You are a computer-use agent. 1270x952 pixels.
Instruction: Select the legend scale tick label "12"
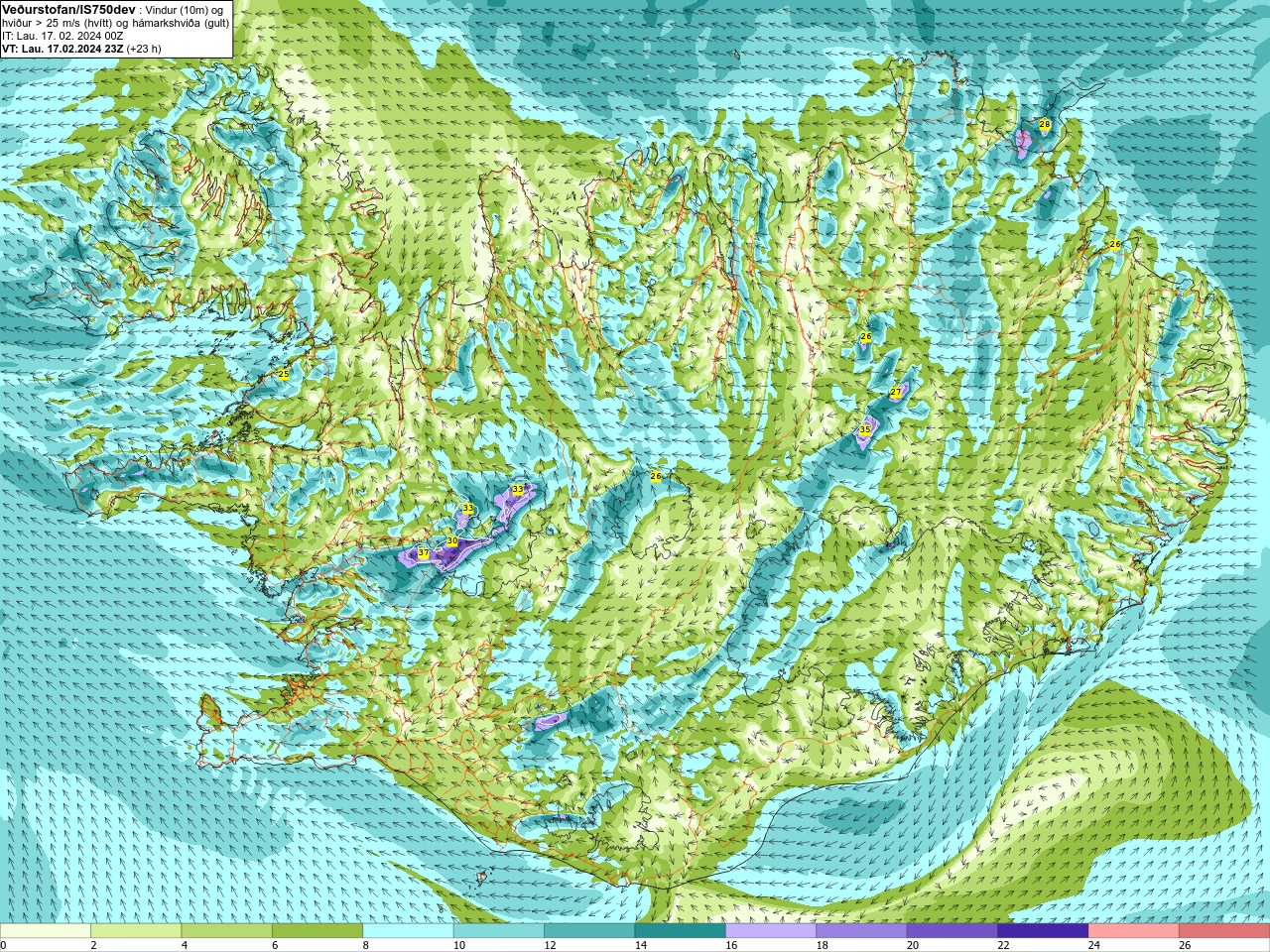click(x=549, y=945)
